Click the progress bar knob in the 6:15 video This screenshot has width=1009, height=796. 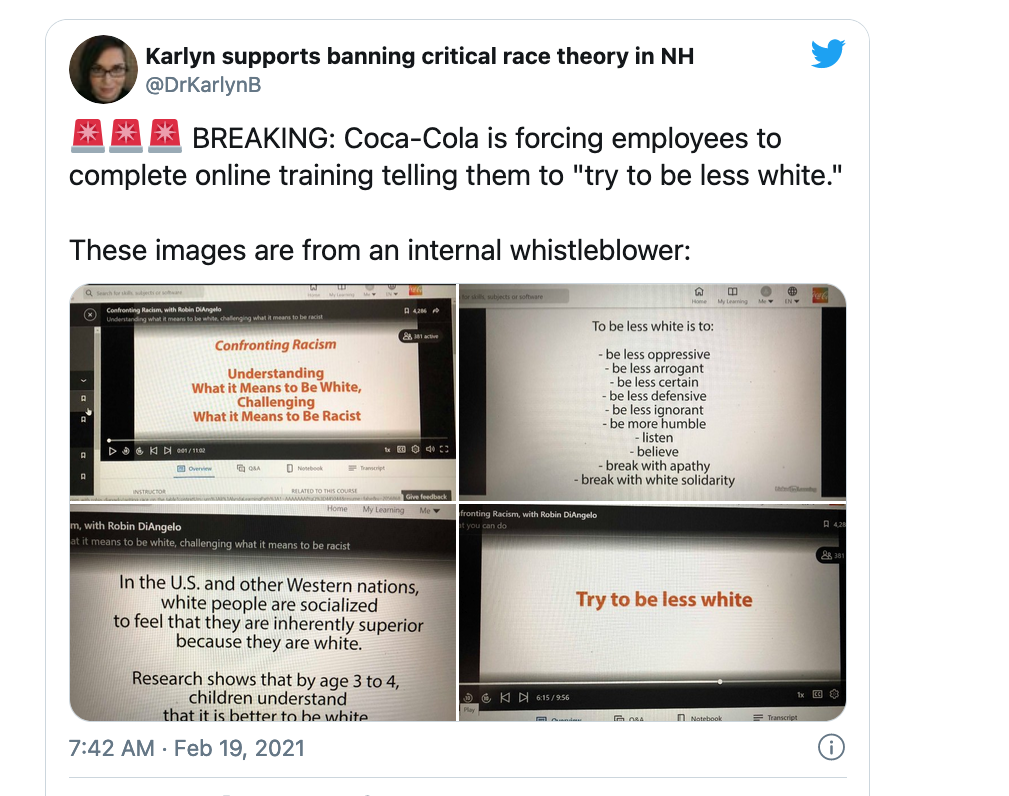point(719,681)
